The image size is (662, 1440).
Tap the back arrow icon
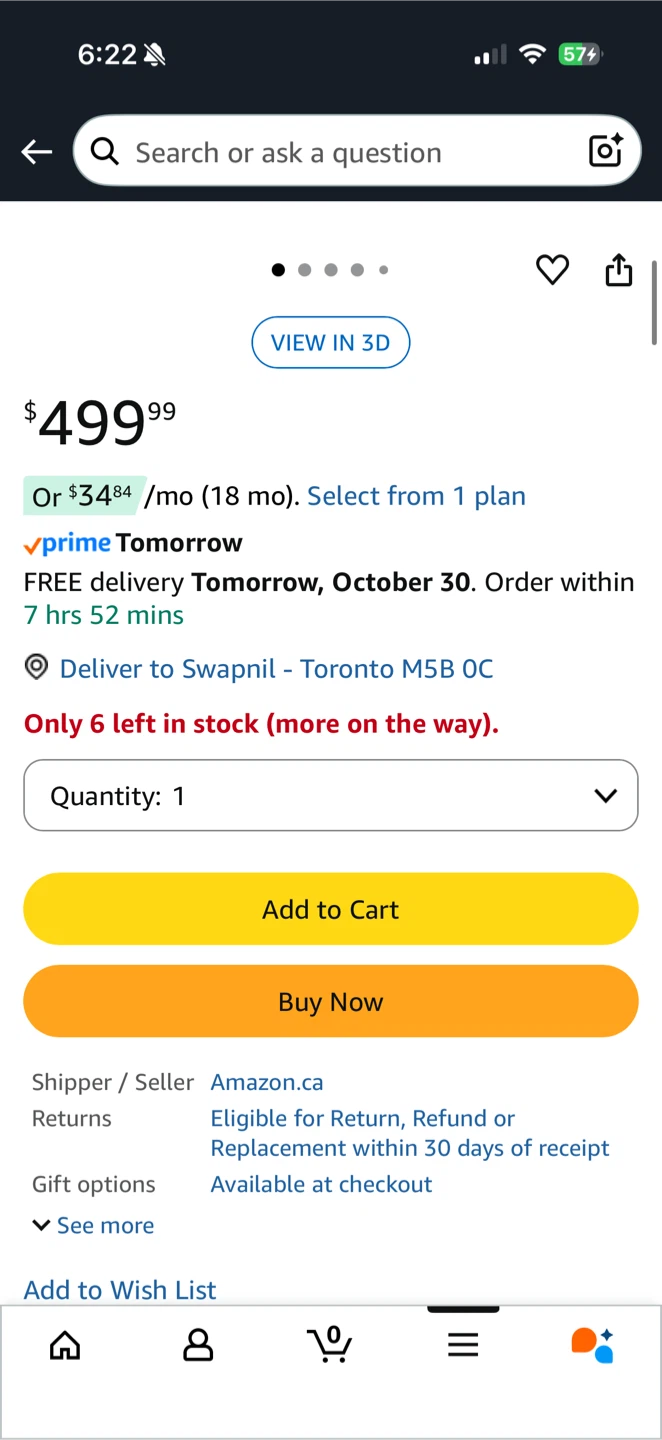pyautogui.click(x=37, y=152)
